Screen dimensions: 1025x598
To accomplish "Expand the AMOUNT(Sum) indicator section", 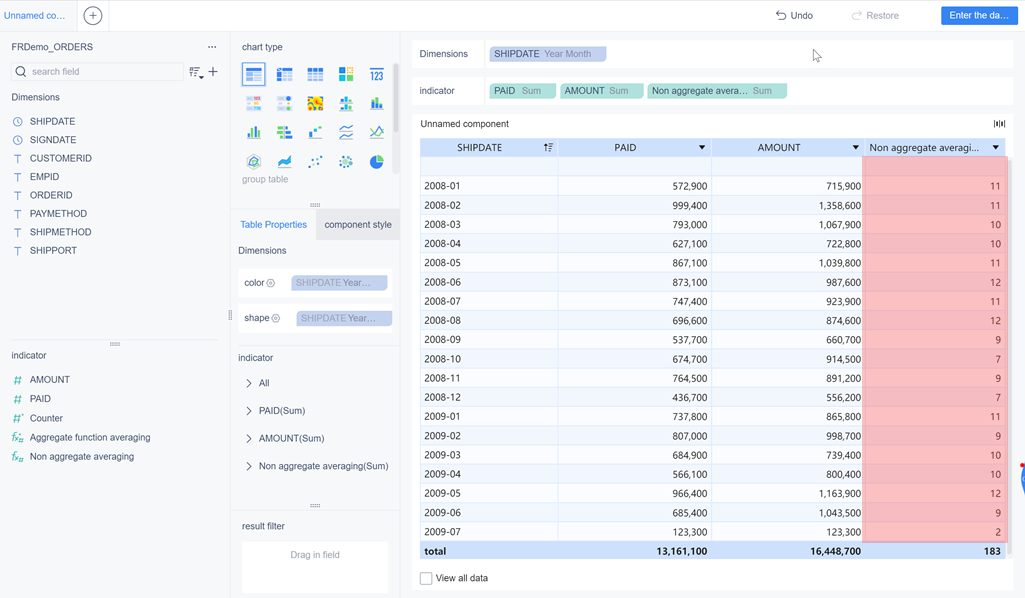I will click(249, 438).
